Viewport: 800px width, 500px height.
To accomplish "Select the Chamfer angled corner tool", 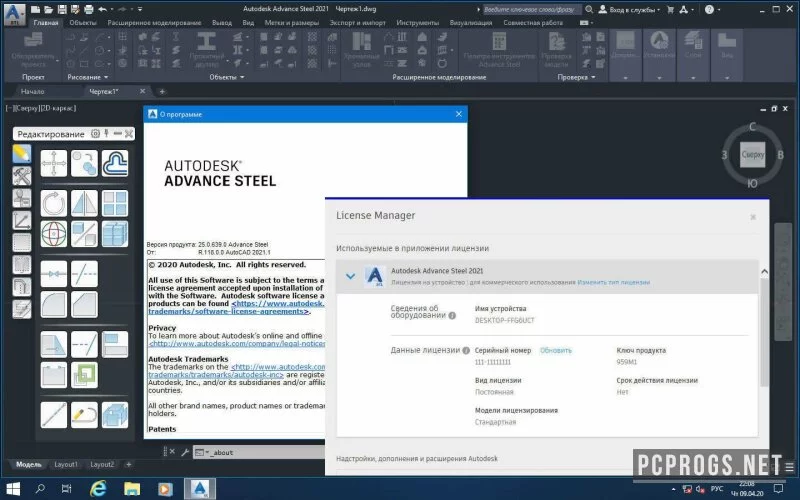I will tap(84, 305).
